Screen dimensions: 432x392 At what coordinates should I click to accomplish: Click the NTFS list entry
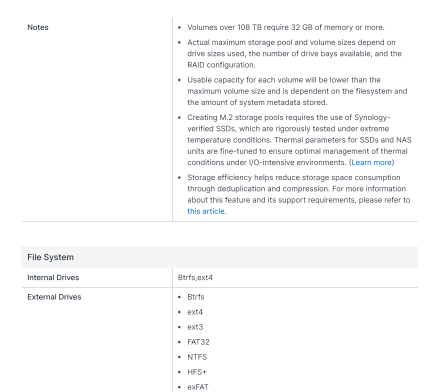[x=197, y=357]
